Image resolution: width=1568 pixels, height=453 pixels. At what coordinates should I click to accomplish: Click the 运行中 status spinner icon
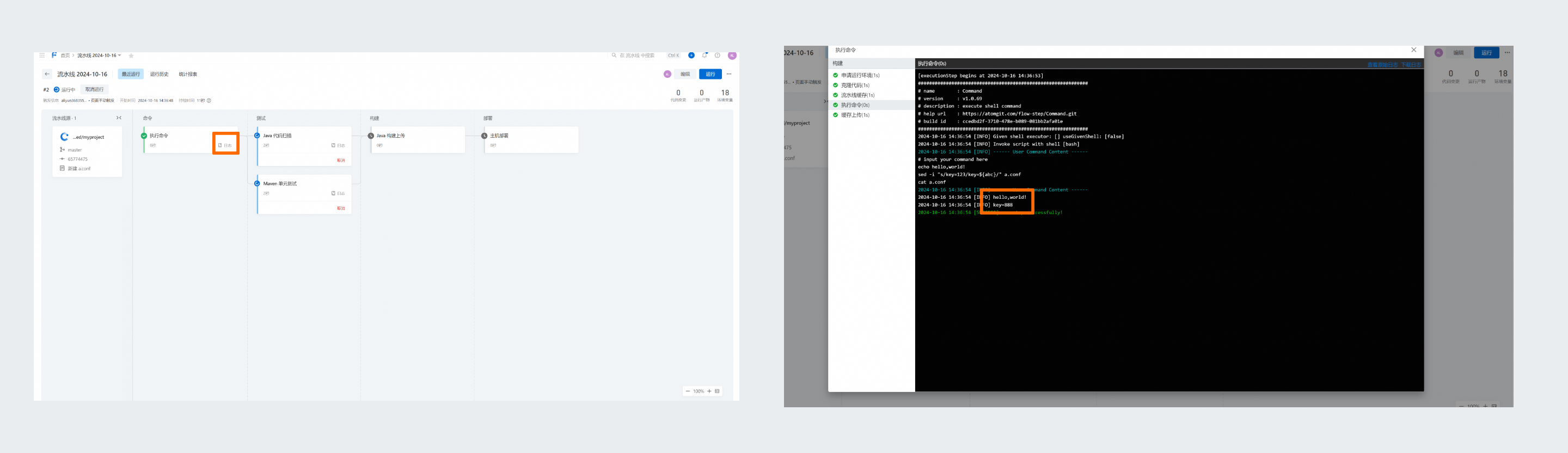coord(57,89)
